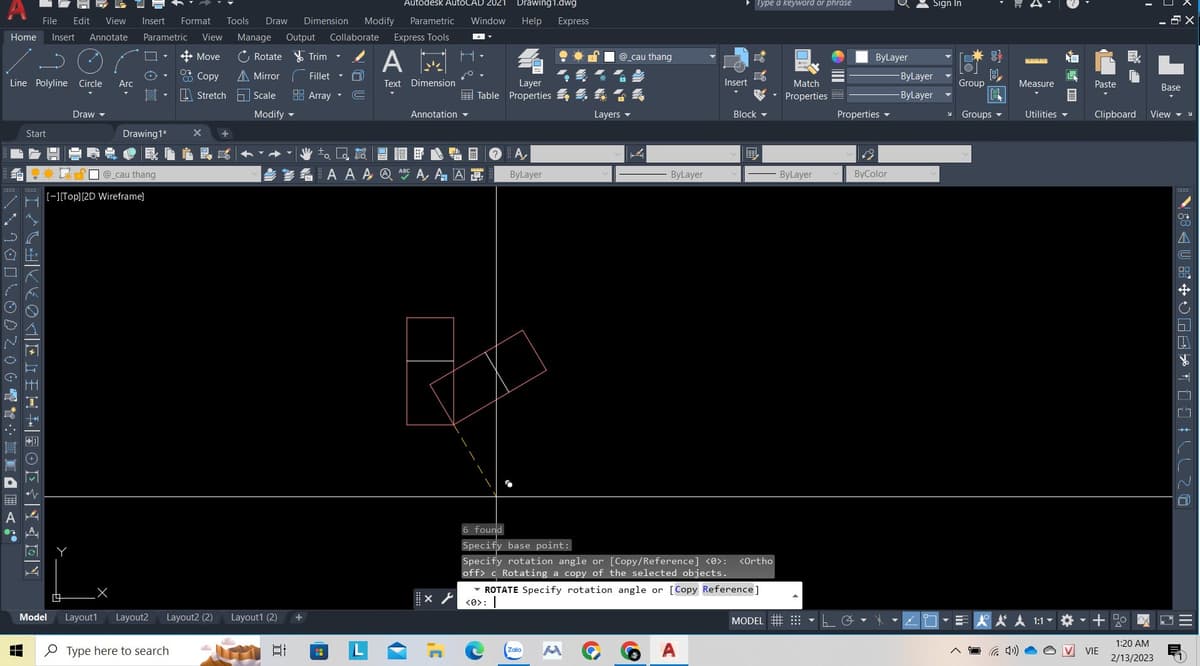
Task: Toggle object snap tracking in status bar
Action: click(910, 620)
